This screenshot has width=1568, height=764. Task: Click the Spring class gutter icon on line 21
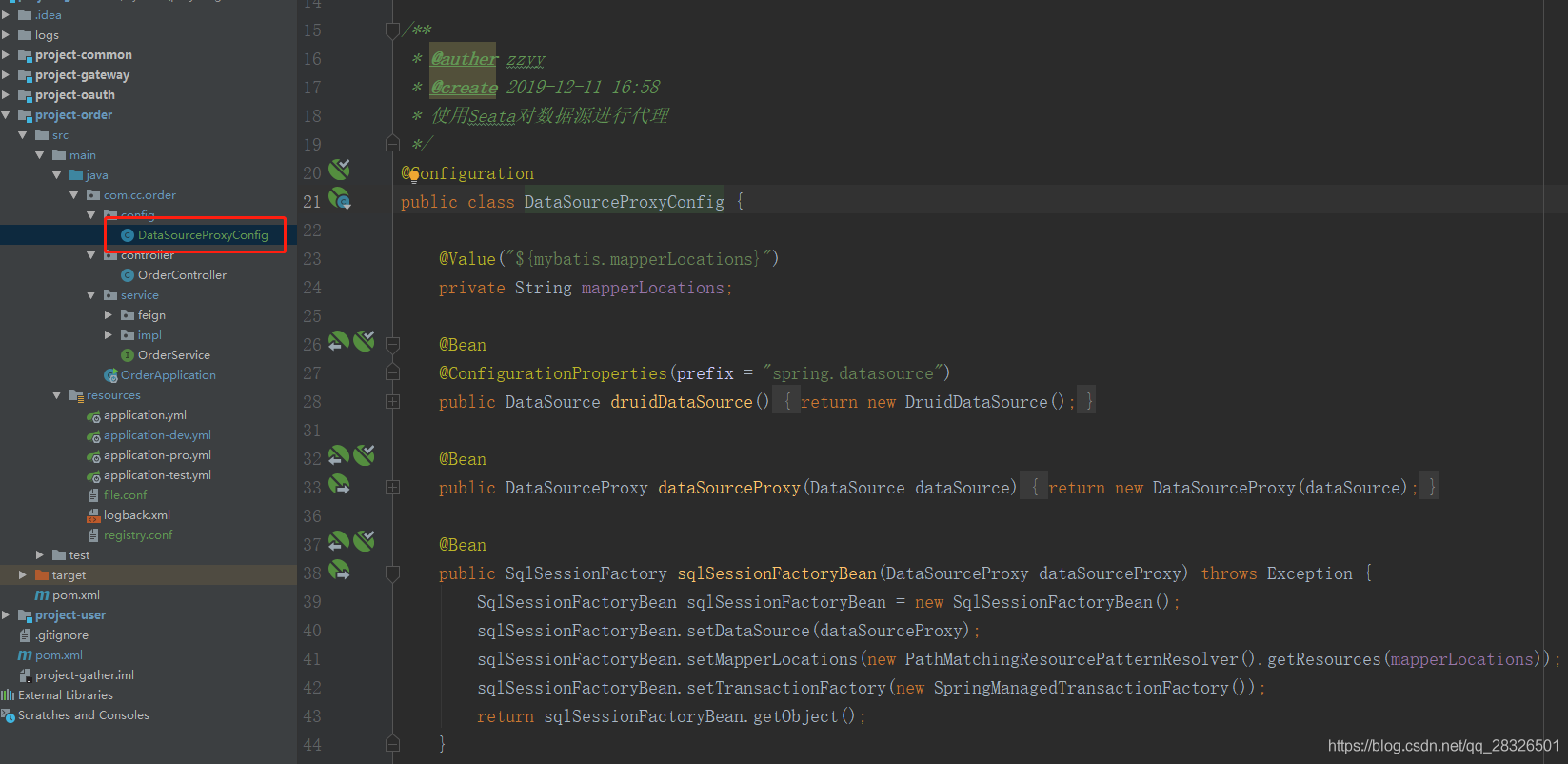point(340,200)
